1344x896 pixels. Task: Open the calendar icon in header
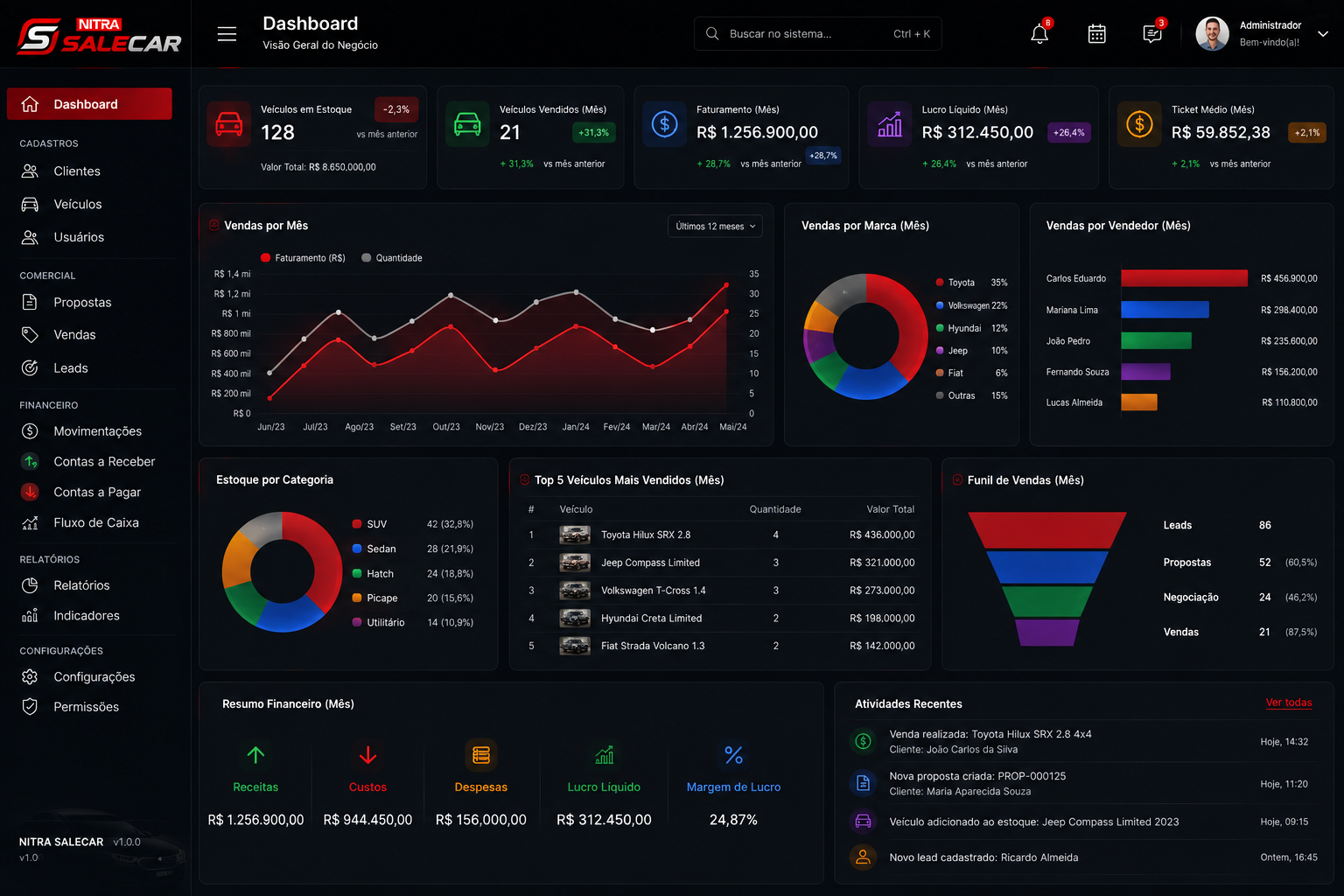tap(1096, 34)
